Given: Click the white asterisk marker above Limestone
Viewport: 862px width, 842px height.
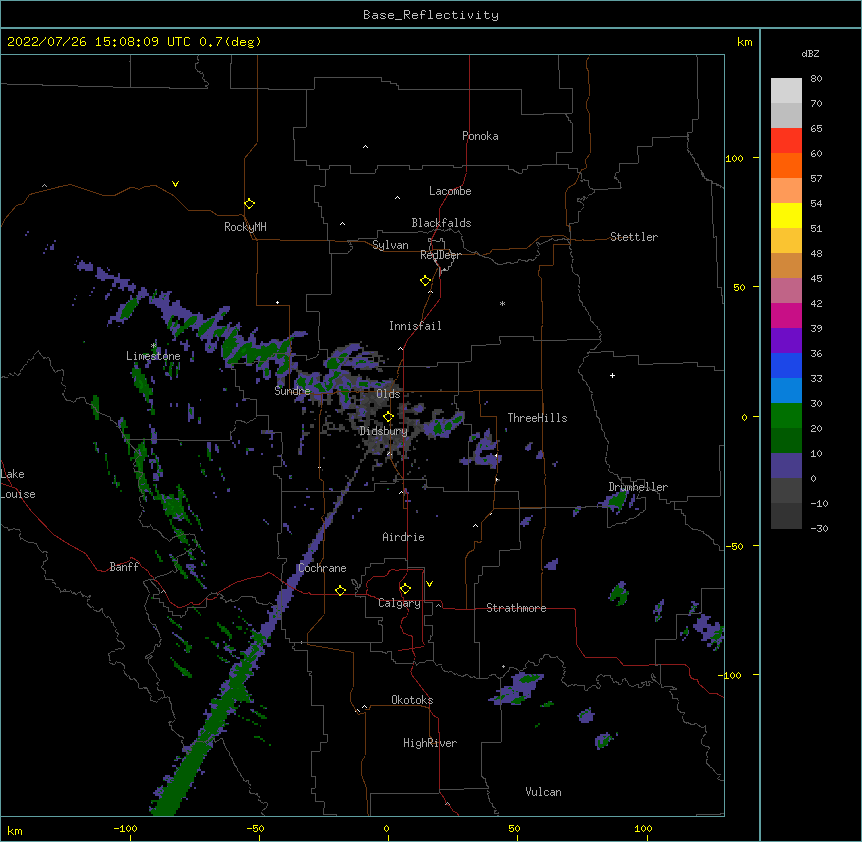Looking at the screenshot, I should tap(154, 346).
